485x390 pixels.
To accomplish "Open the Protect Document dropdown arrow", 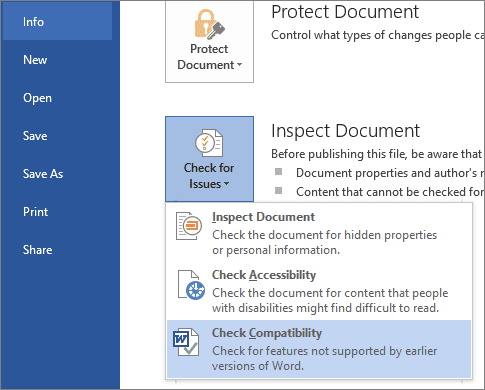I will tap(239, 65).
